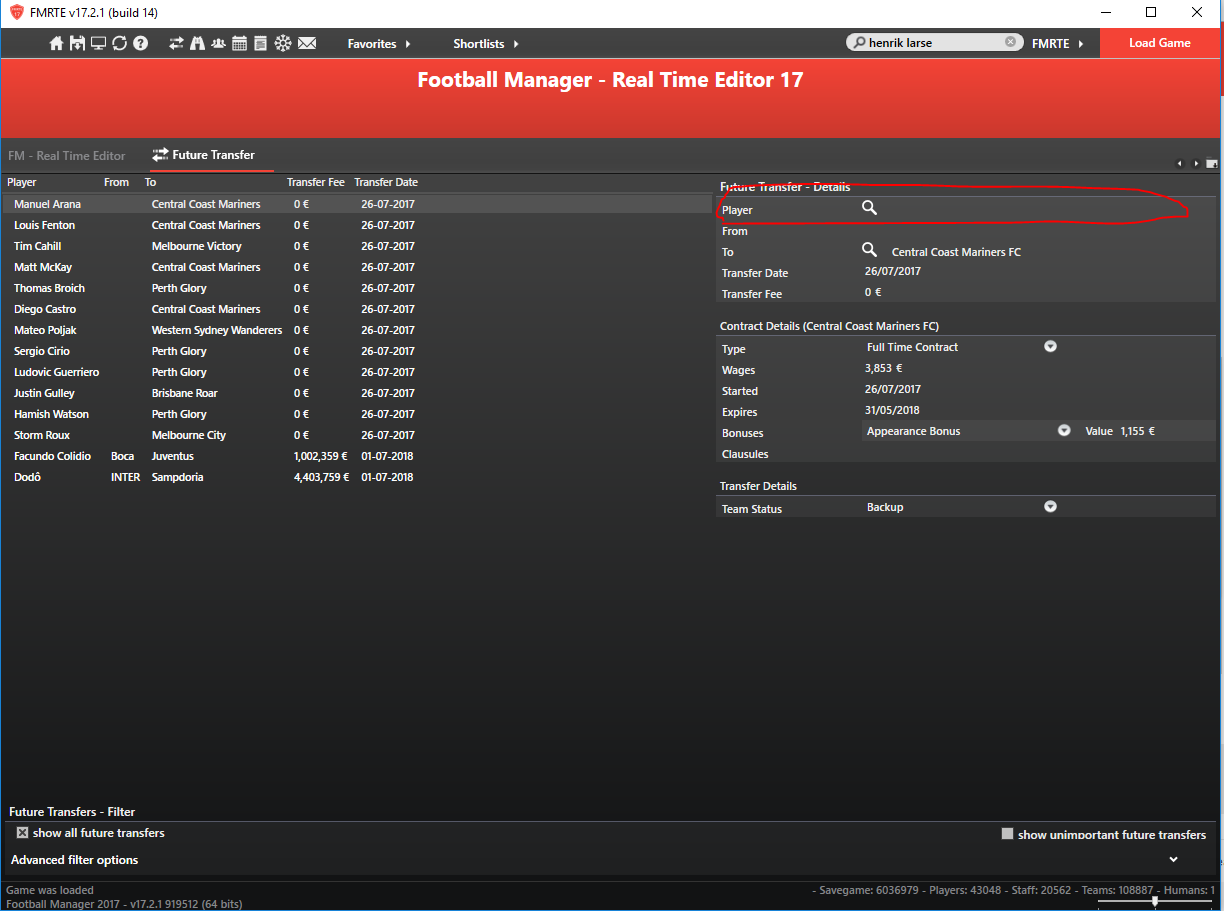
Task: Click the transfer arrows toolbar icon
Action: pyautogui.click(x=177, y=44)
